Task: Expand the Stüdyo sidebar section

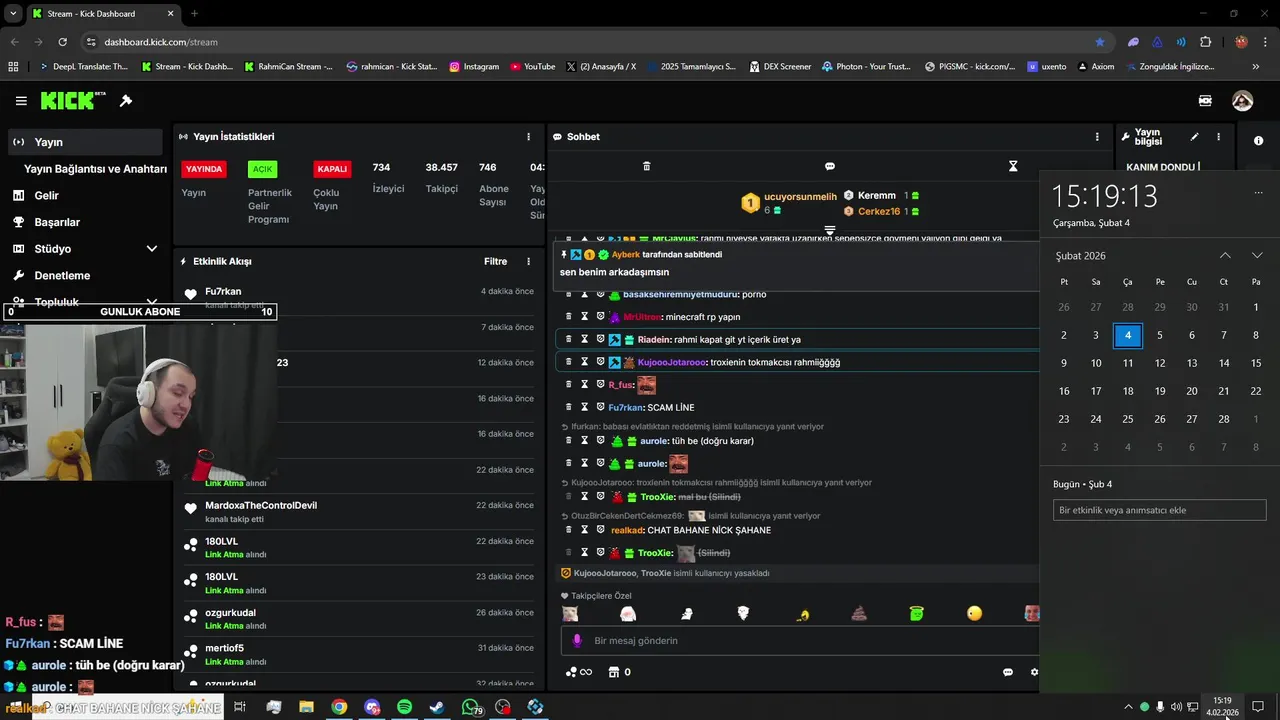Action: click(x=152, y=249)
